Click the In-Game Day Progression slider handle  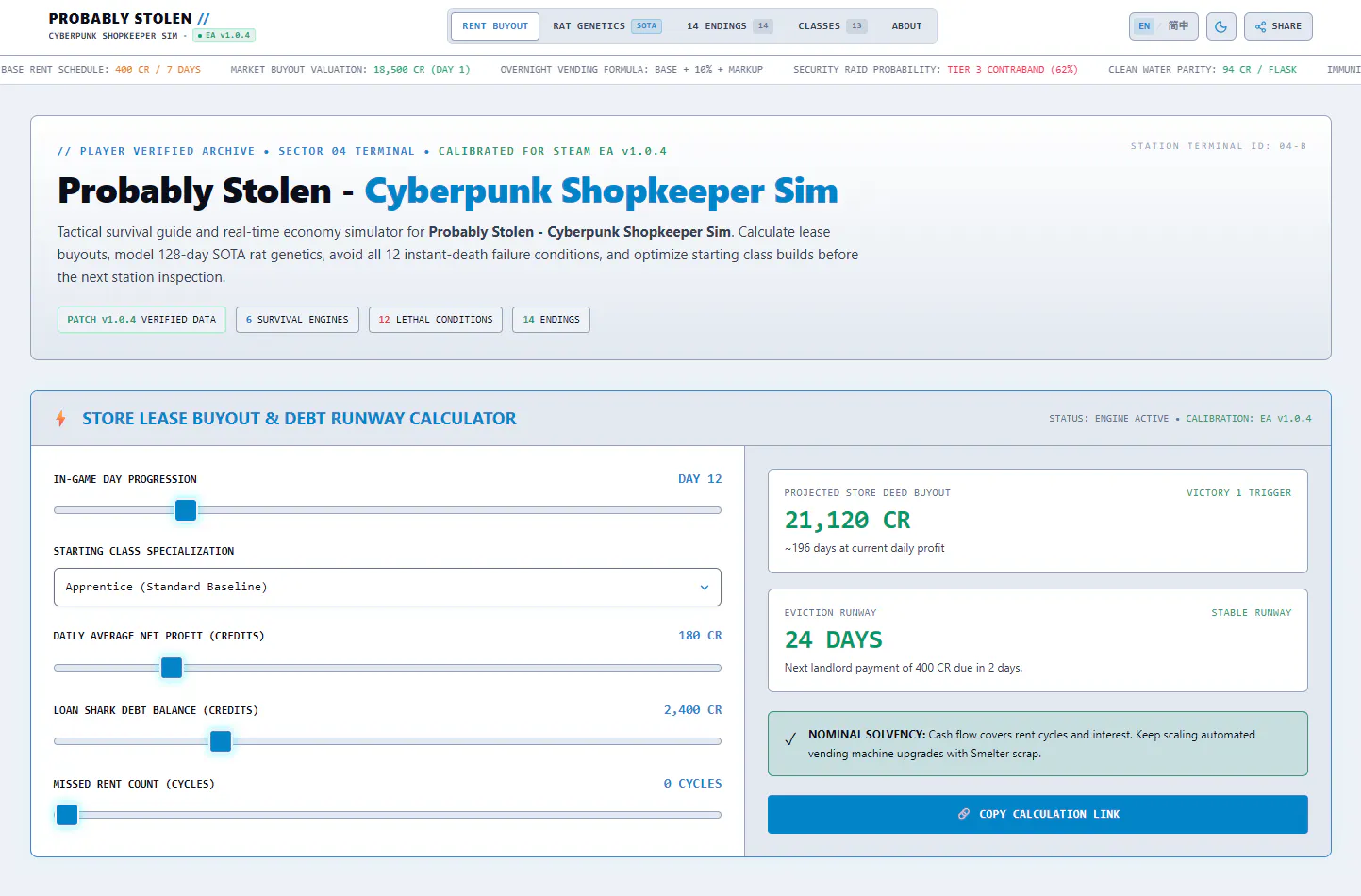186,510
